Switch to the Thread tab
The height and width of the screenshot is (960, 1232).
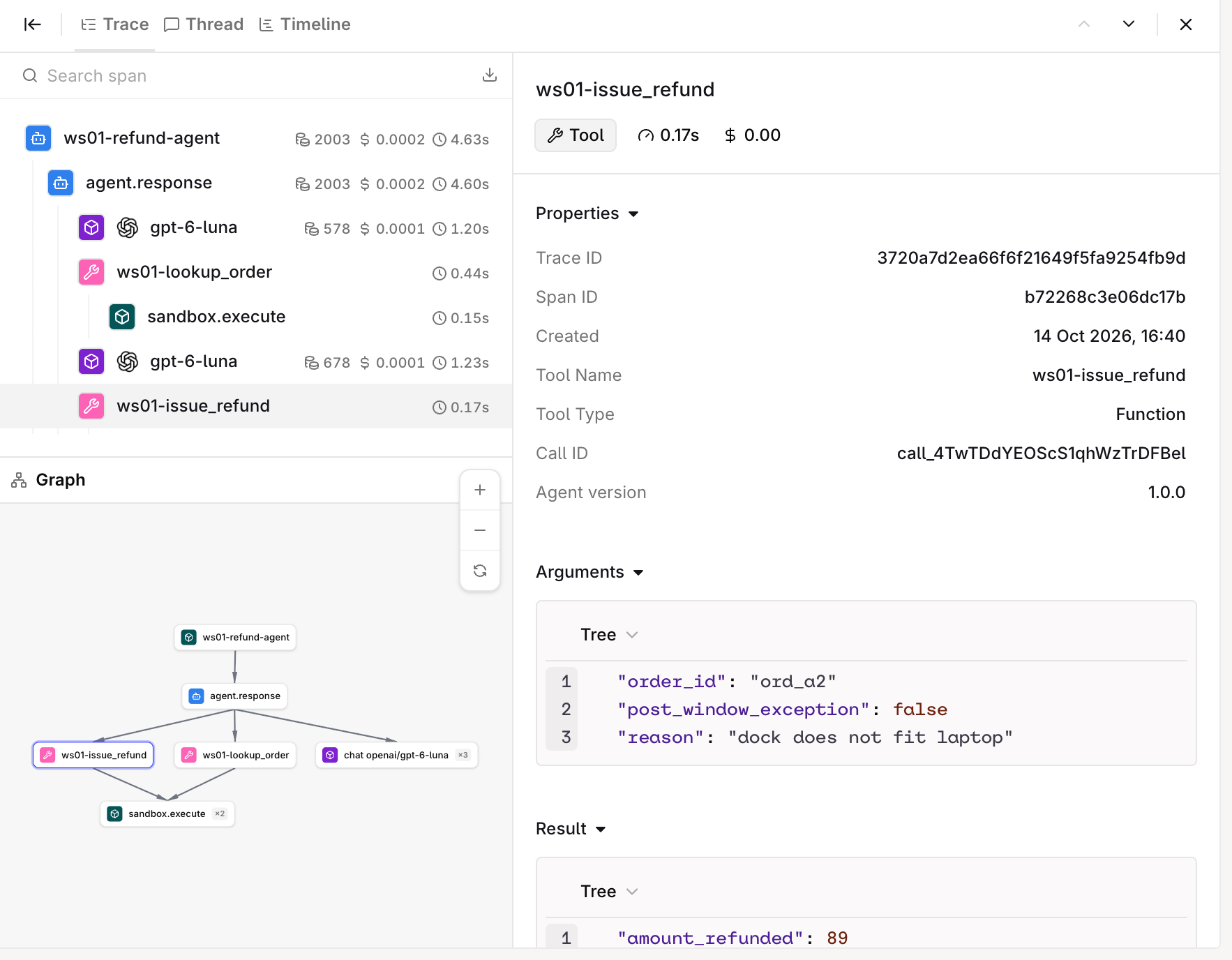[204, 24]
